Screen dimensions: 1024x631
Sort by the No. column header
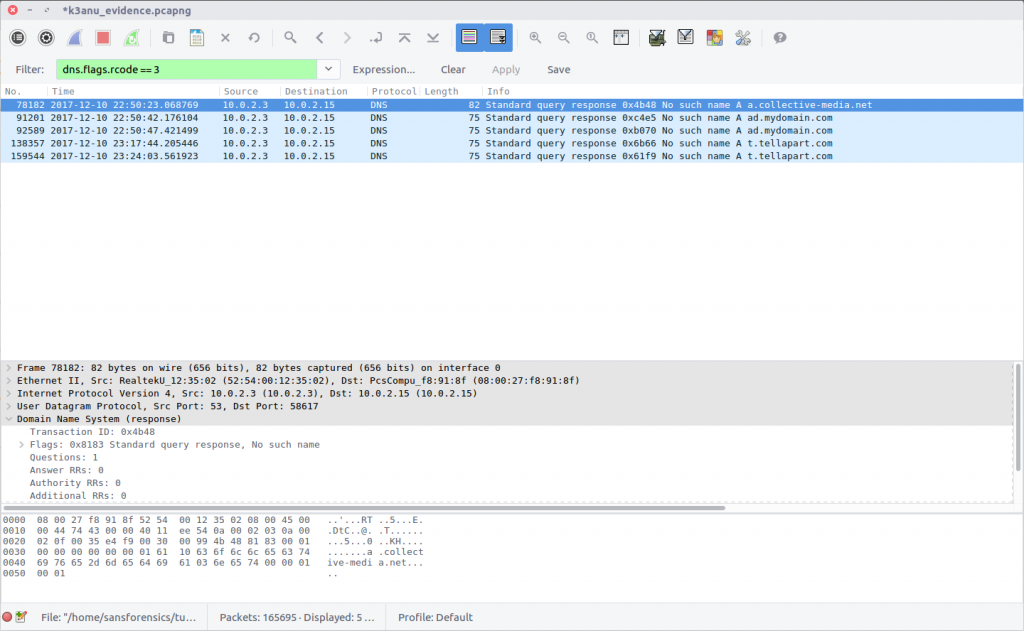pos(24,91)
